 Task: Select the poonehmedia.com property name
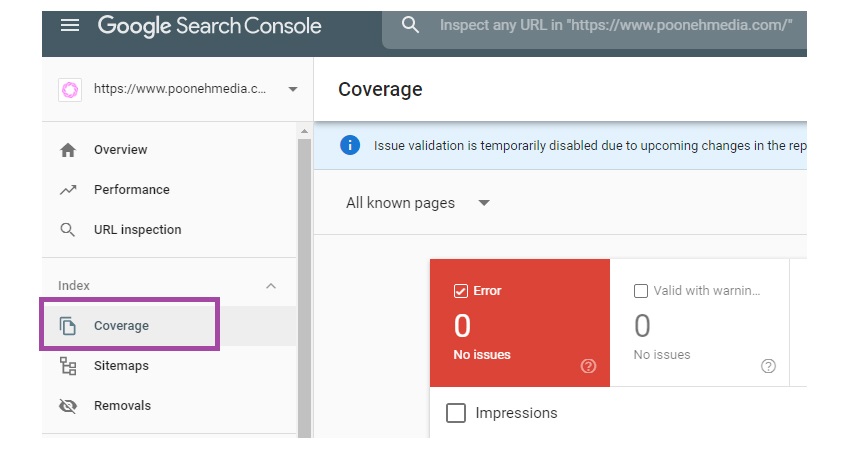coord(180,89)
